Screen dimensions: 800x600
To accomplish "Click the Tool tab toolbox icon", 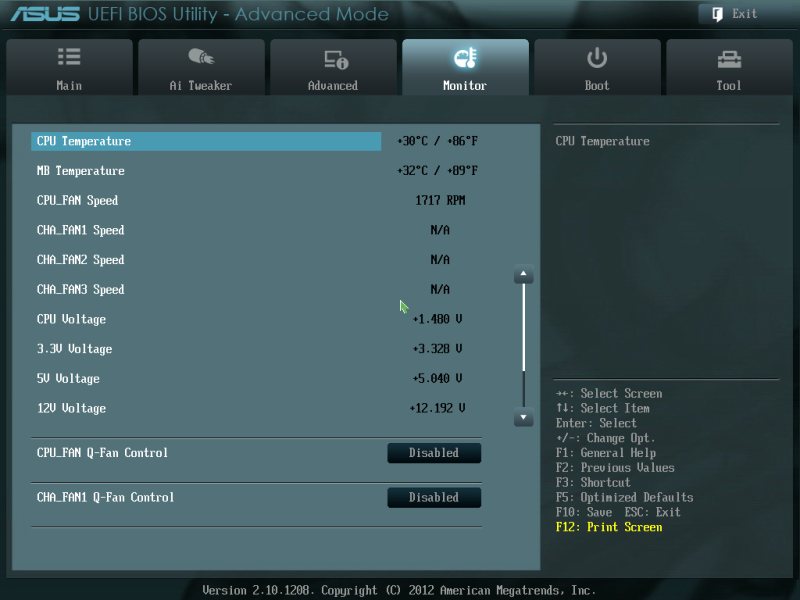I will click(729, 60).
